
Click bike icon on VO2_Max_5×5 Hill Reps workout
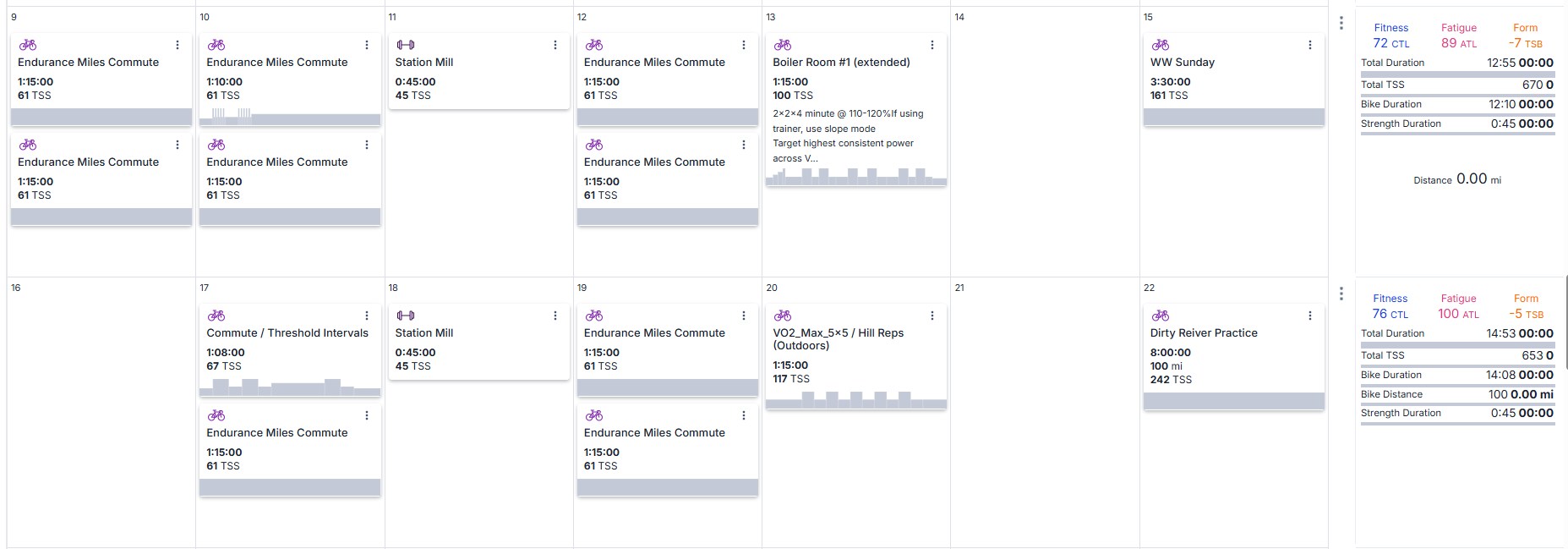pos(783,316)
